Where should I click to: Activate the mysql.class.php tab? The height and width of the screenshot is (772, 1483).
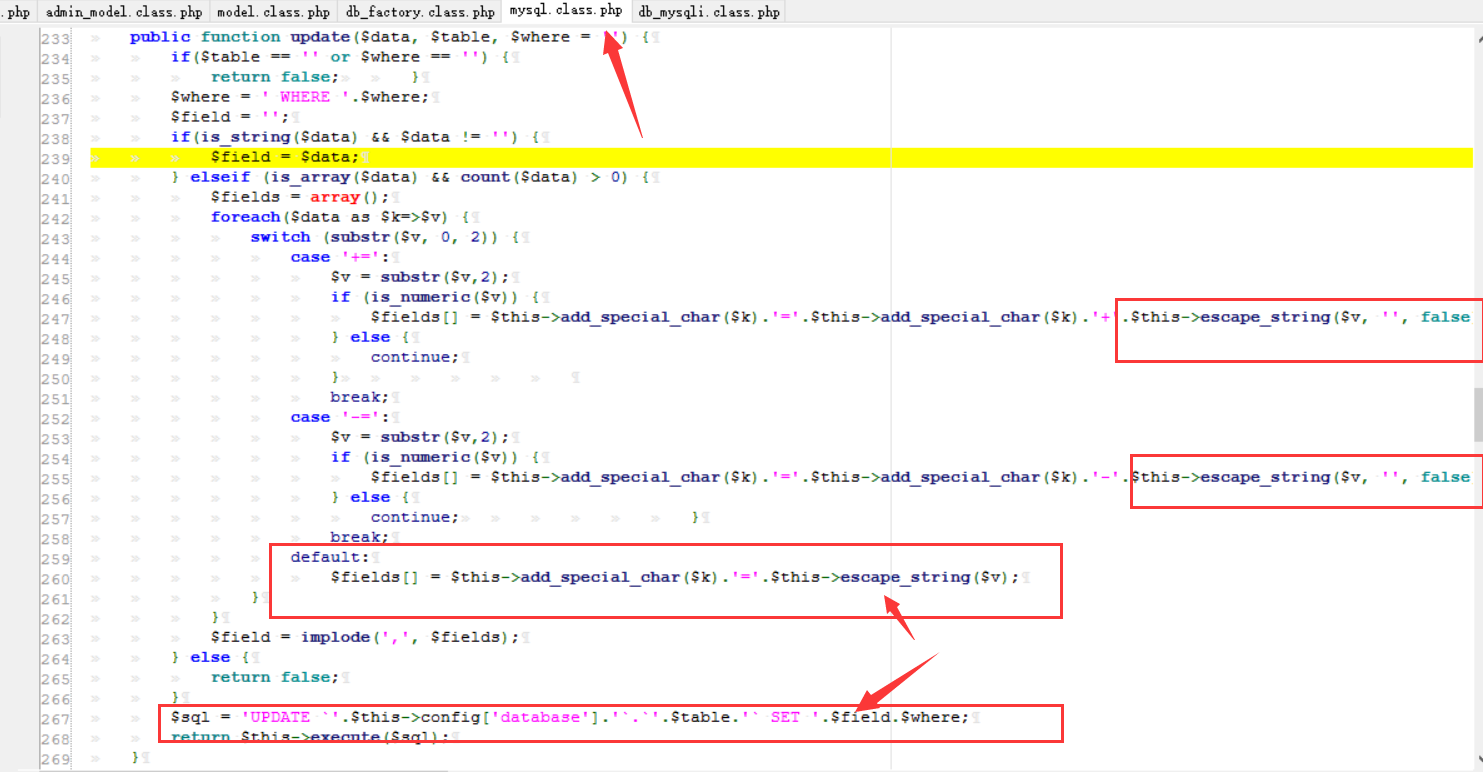point(566,11)
